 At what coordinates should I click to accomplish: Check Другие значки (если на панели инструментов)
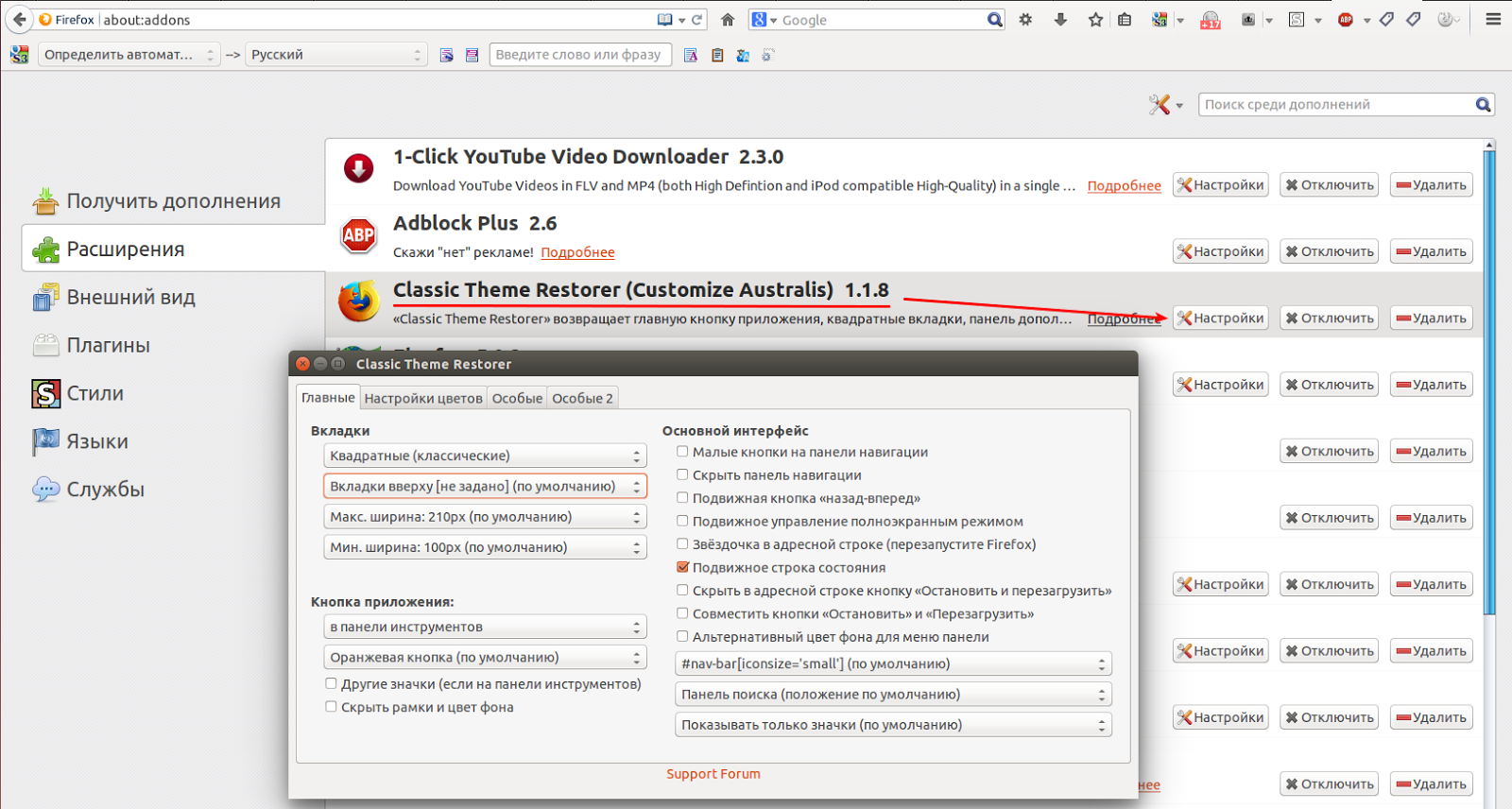331,683
